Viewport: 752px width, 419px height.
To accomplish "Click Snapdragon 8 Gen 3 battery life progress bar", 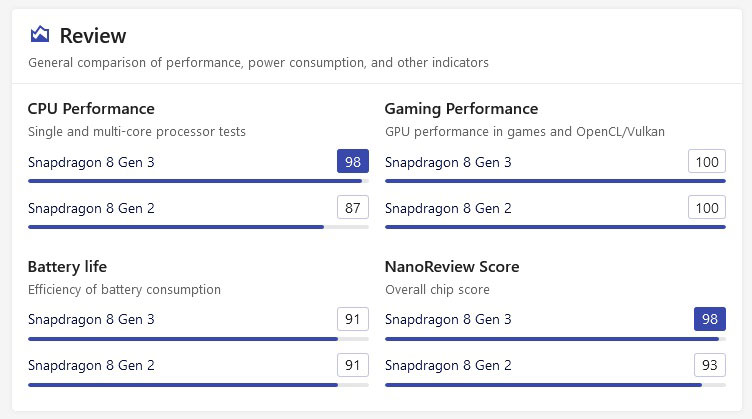I will pyautogui.click(x=198, y=339).
